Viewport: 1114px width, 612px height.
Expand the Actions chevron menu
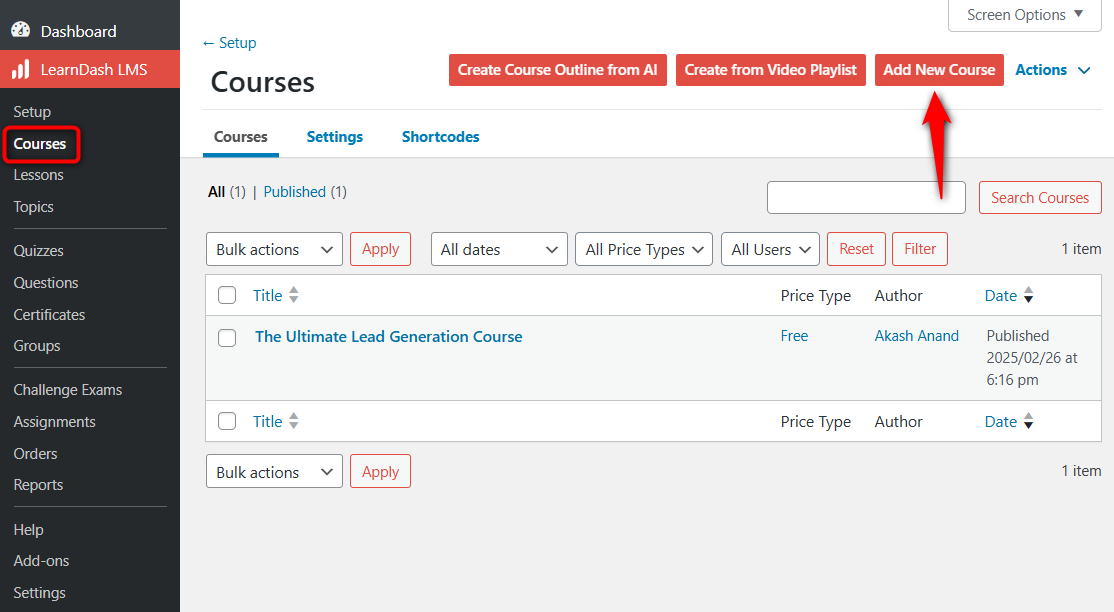pyautogui.click(x=1084, y=70)
